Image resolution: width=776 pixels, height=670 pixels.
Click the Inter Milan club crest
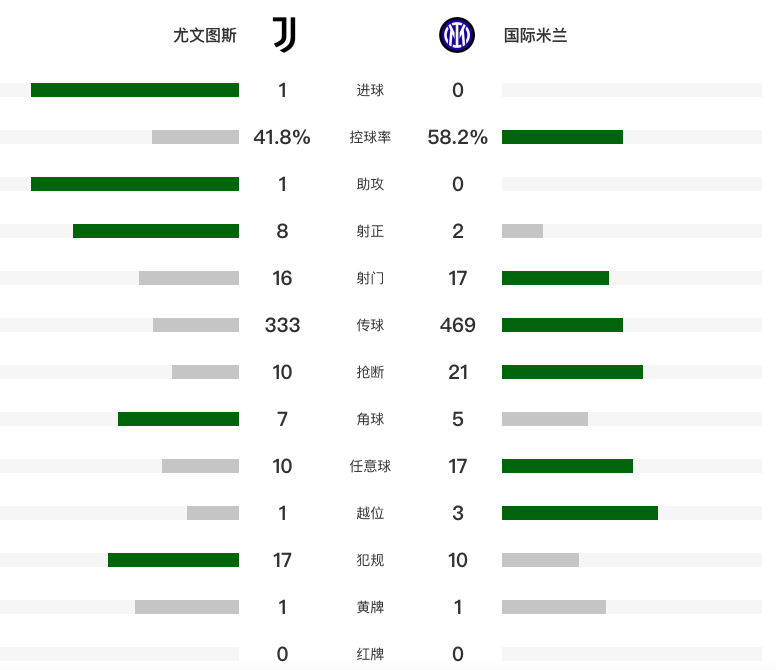click(x=457, y=35)
